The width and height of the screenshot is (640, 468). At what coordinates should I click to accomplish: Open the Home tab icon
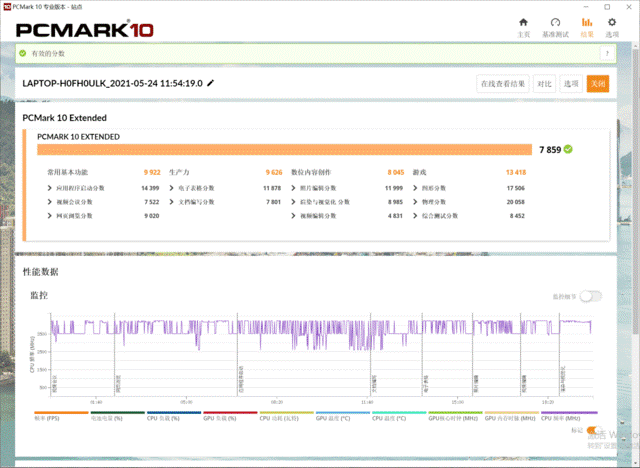coord(523,22)
